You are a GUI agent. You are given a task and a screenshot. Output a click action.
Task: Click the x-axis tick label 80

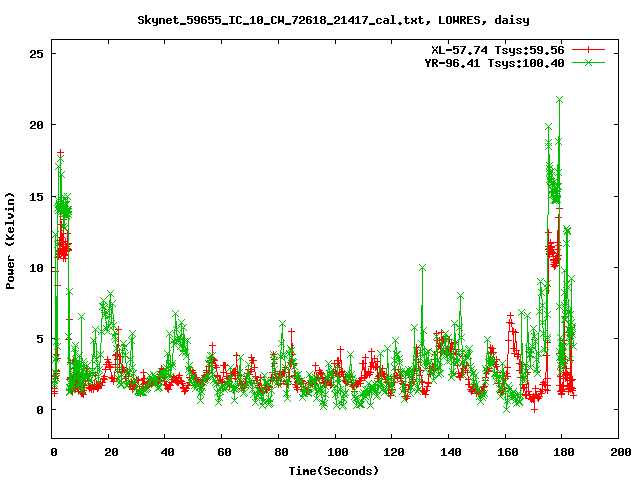point(281,452)
